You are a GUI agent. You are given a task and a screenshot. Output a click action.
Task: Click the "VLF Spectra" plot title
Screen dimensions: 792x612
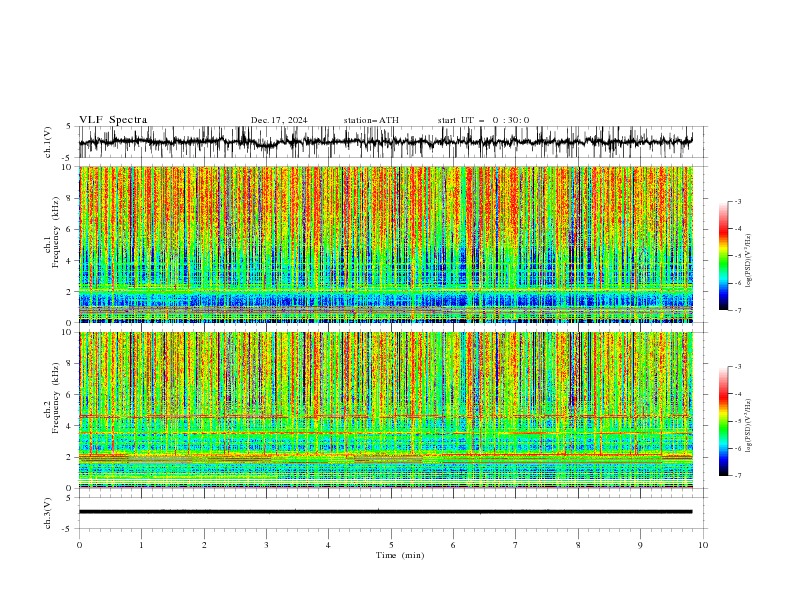click(113, 120)
